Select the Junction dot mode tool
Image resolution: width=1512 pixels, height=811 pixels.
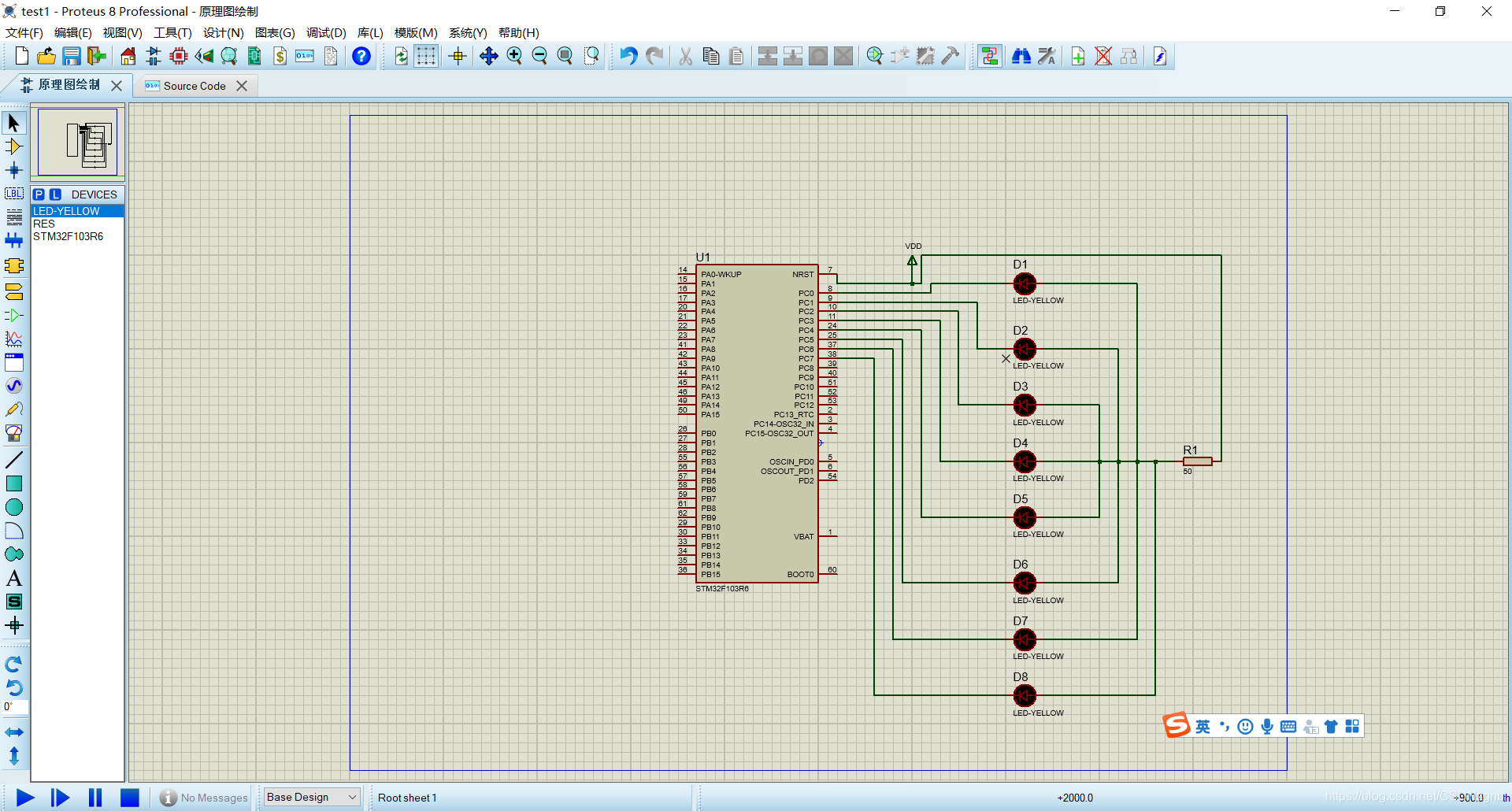14,170
